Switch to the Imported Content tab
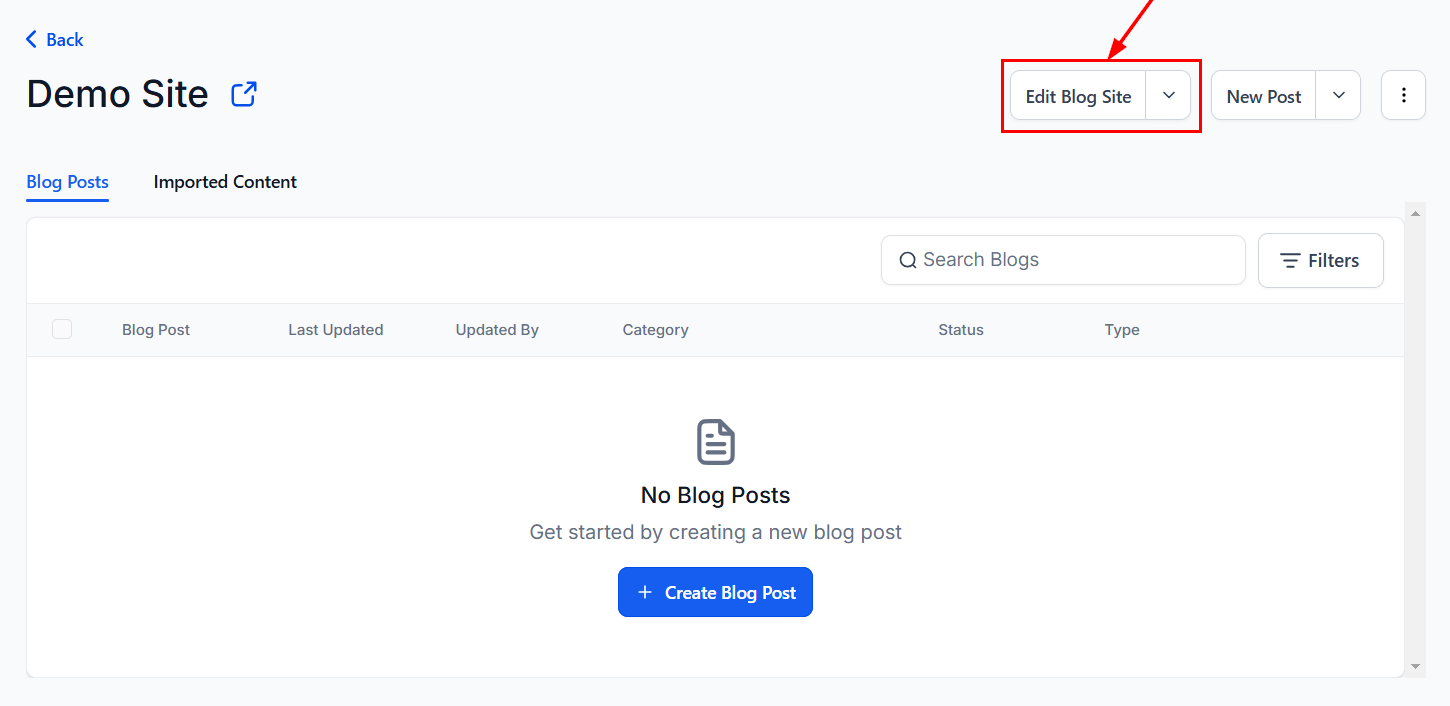The image size is (1450, 706). (225, 182)
